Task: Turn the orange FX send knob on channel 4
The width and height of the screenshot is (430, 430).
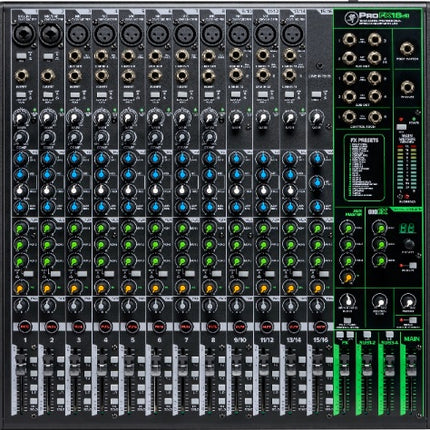Action: point(102,288)
